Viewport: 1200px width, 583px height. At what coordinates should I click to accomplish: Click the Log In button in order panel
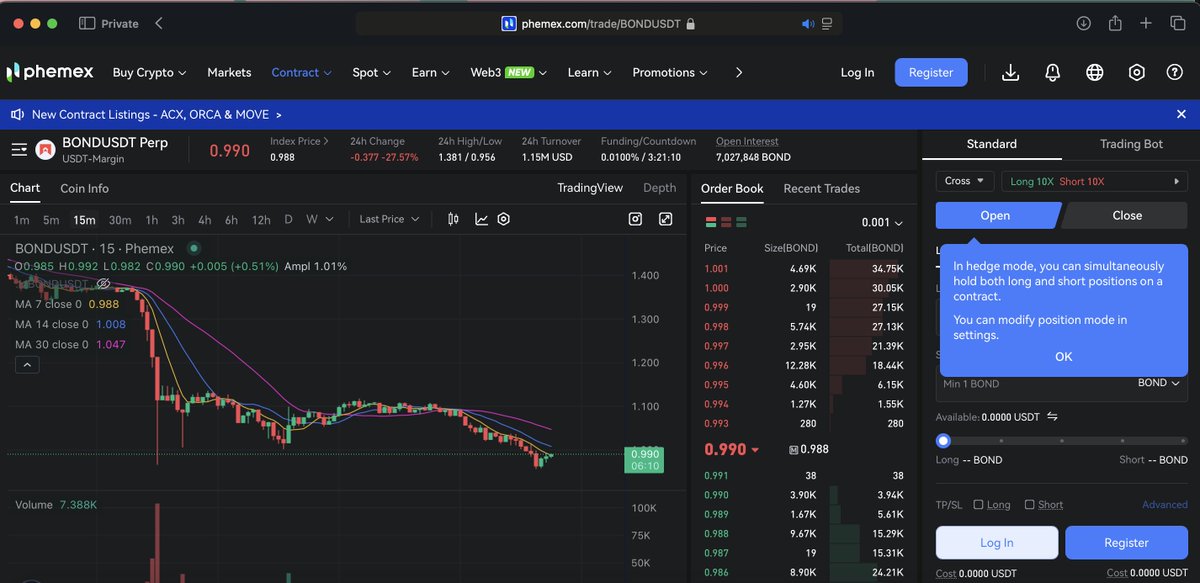[996, 542]
